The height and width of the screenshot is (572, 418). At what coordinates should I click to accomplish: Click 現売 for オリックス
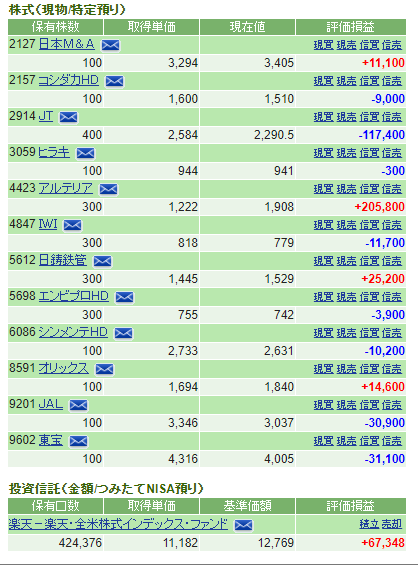(346, 369)
